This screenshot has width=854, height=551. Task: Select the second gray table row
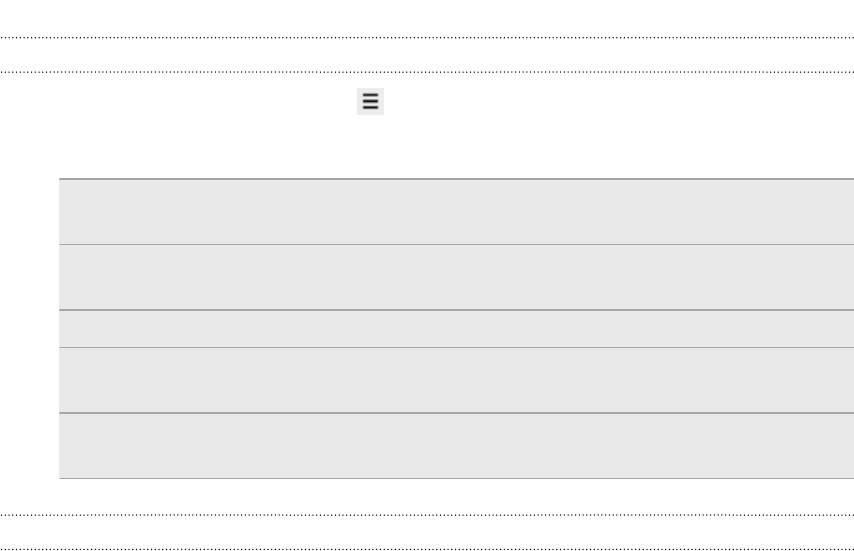tap(456, 277)
